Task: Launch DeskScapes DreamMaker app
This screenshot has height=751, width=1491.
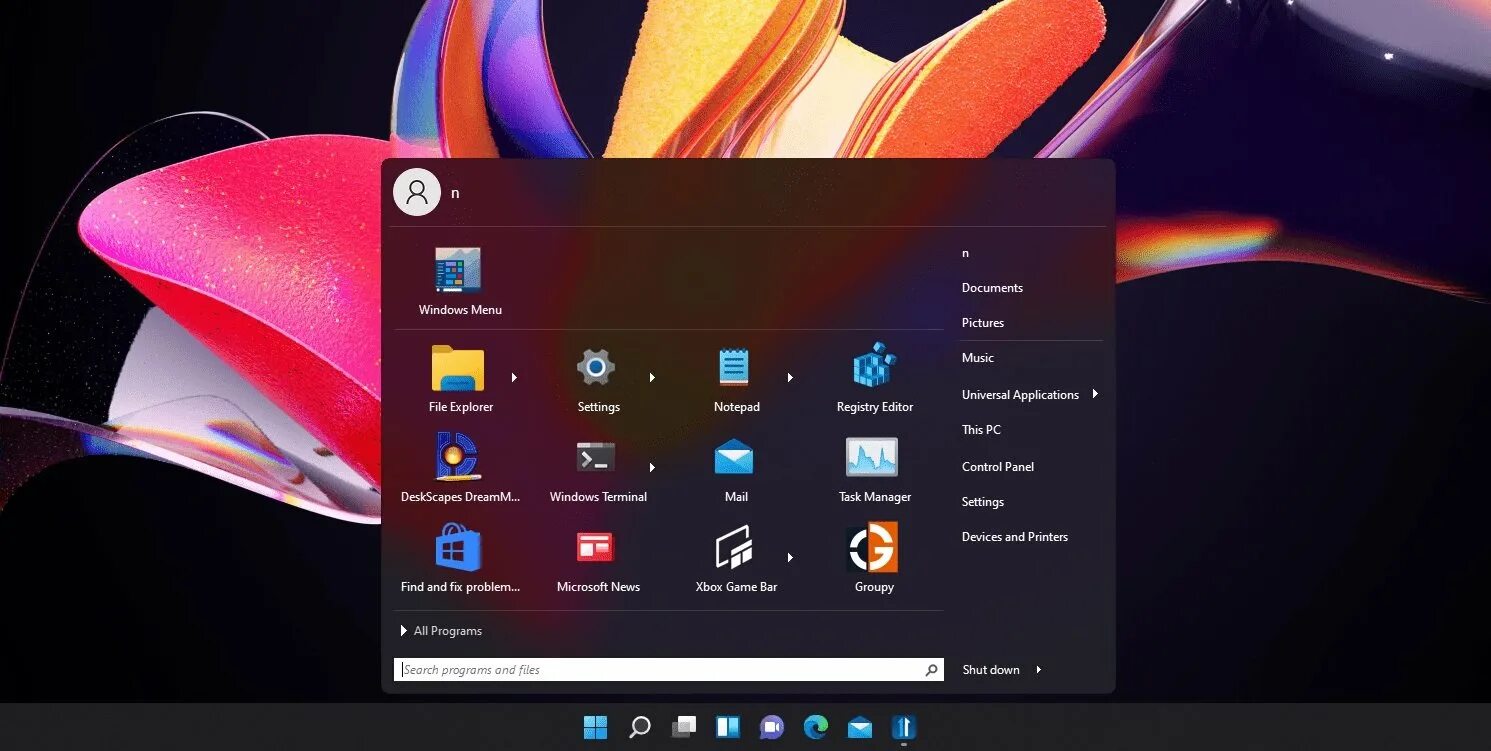Action: 460,468
